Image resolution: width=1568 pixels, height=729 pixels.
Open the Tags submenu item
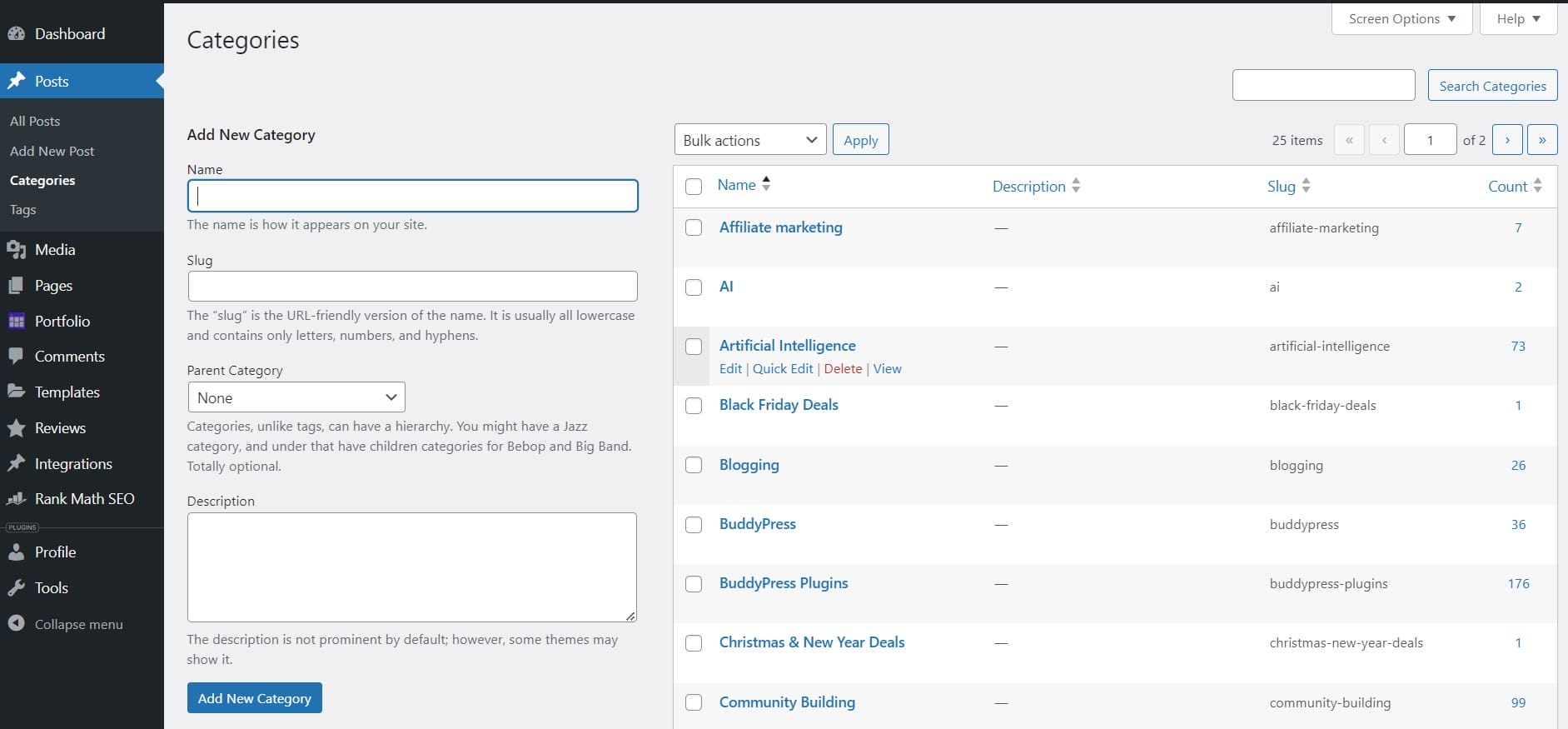coord(23,210)
